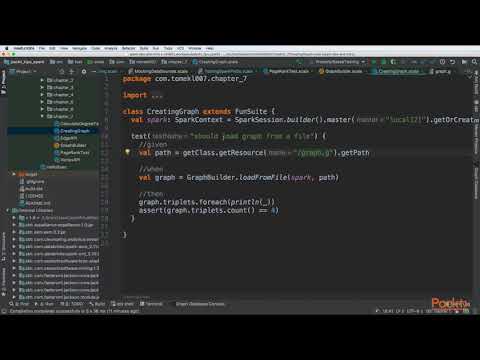Image resolution: width=480 pixels, height=360 pixels.
Task: Expand the chapter_3 folder
Action: (42, 87)
